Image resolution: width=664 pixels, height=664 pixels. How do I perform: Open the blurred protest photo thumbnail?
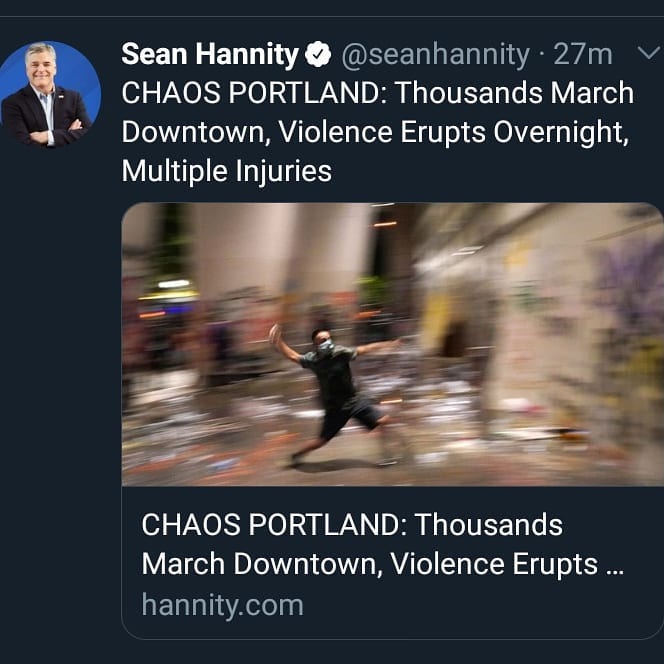tap(393, 344)
